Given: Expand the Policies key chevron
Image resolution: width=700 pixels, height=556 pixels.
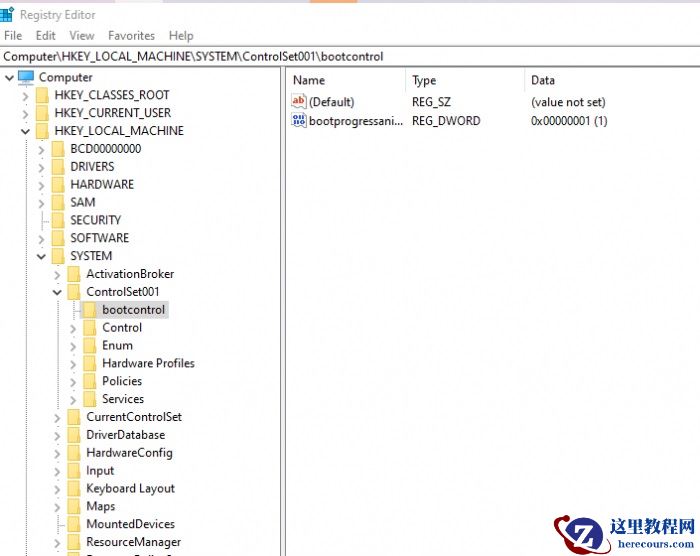Looking at the screenshot, I should pyautogui.click(x=73, y=382).
